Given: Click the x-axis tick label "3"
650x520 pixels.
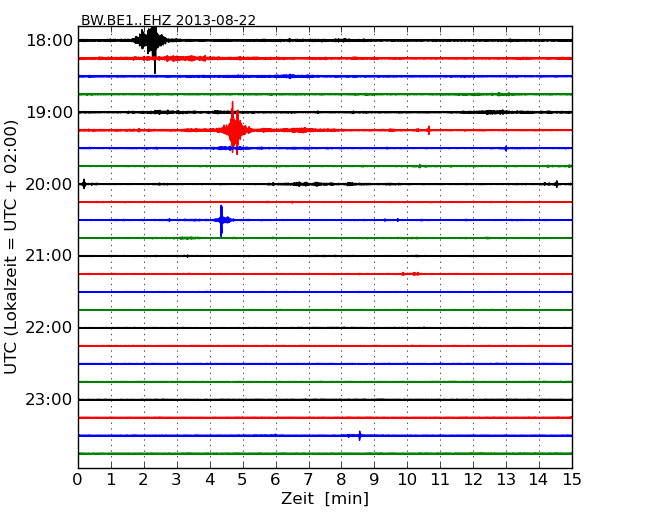Looking at the screenshot, I should (x=177, y=480).
